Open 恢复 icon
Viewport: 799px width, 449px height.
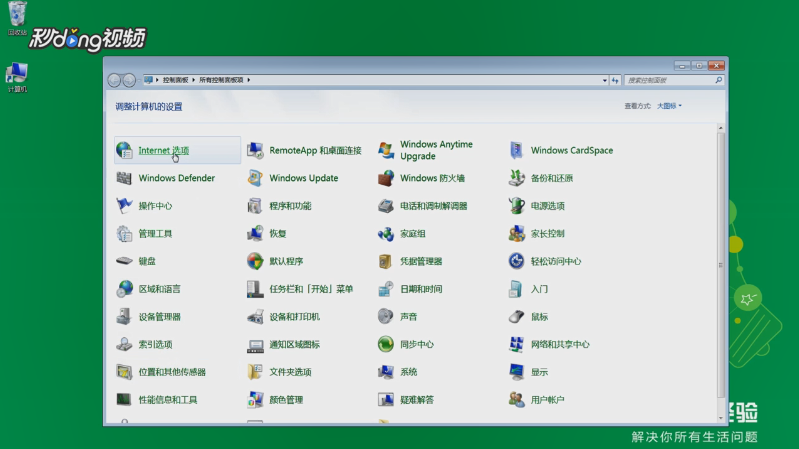point(255,233)
